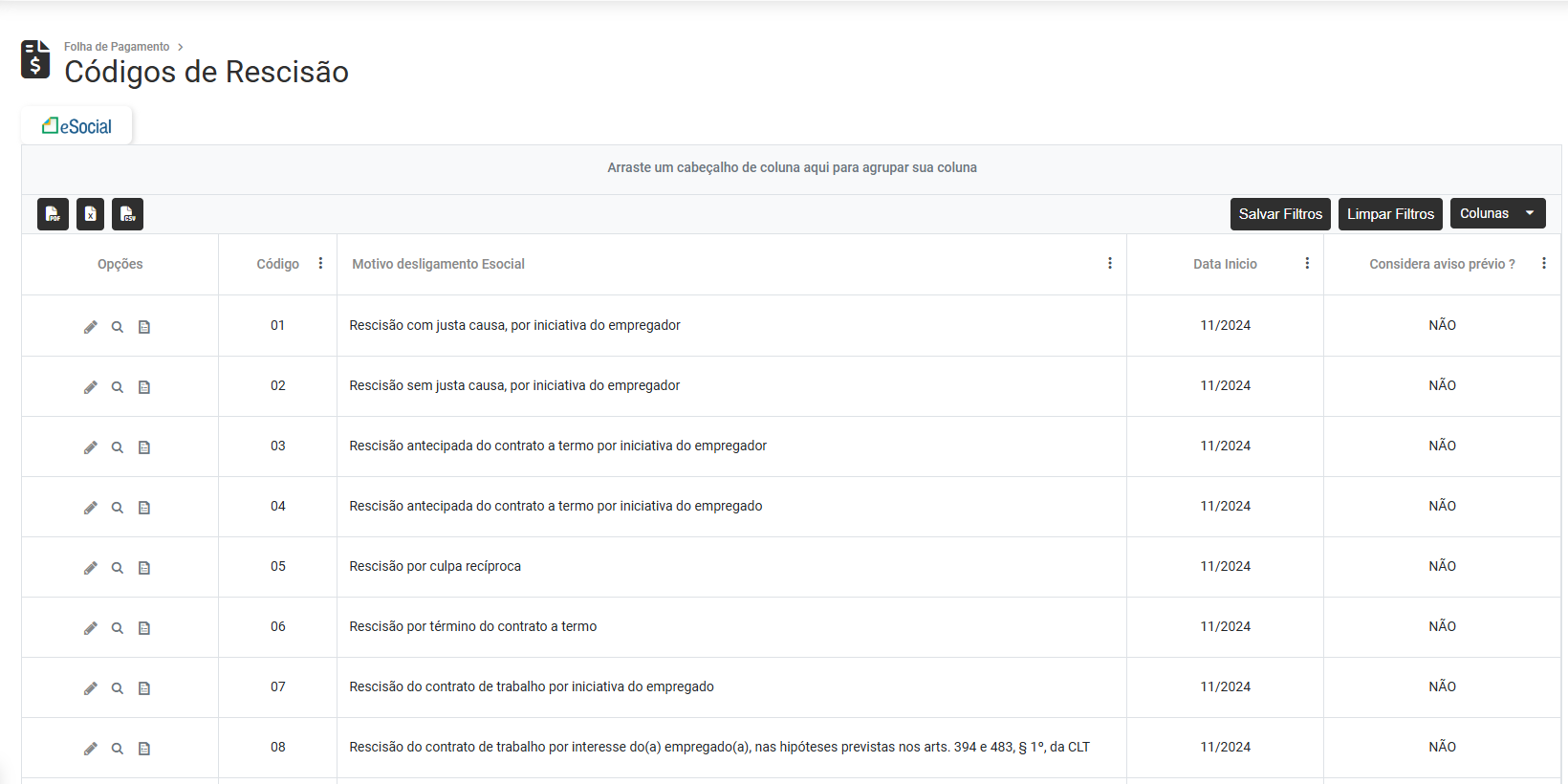
Task: Click the Limpar Filtros button
Action: pyautogui.click(x=1390, y=214)
